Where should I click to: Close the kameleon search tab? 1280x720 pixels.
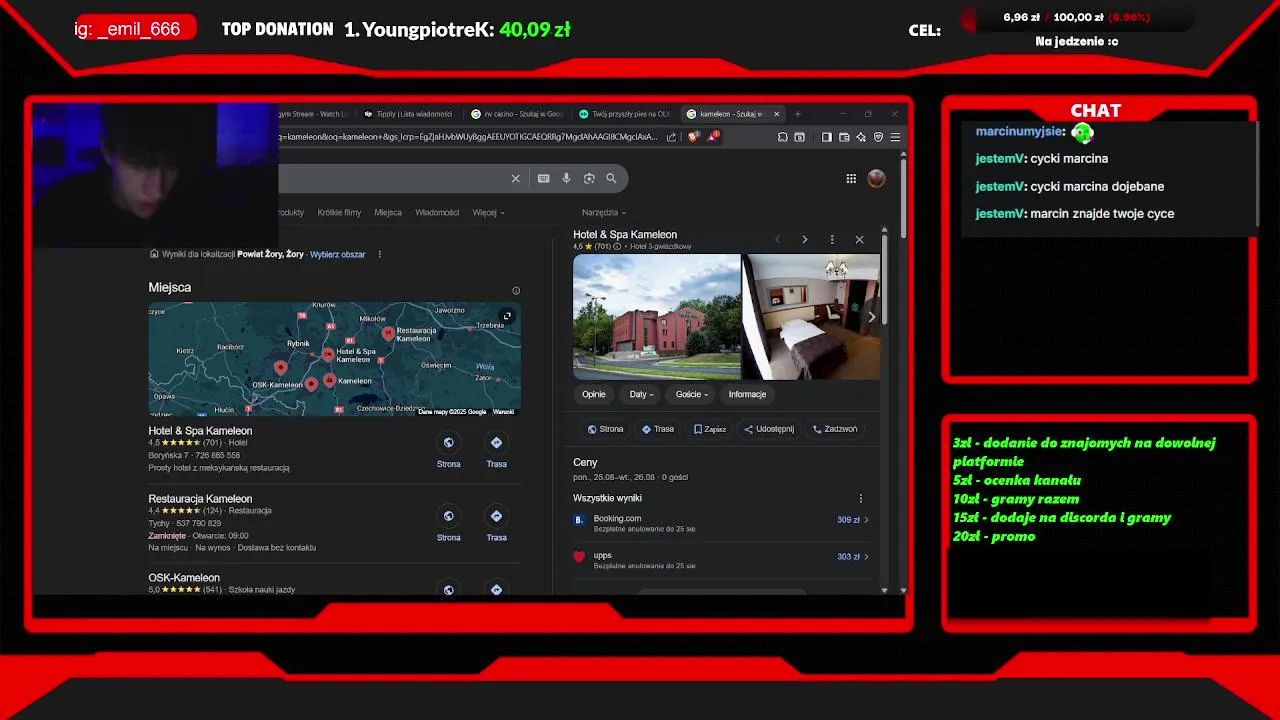776,114
